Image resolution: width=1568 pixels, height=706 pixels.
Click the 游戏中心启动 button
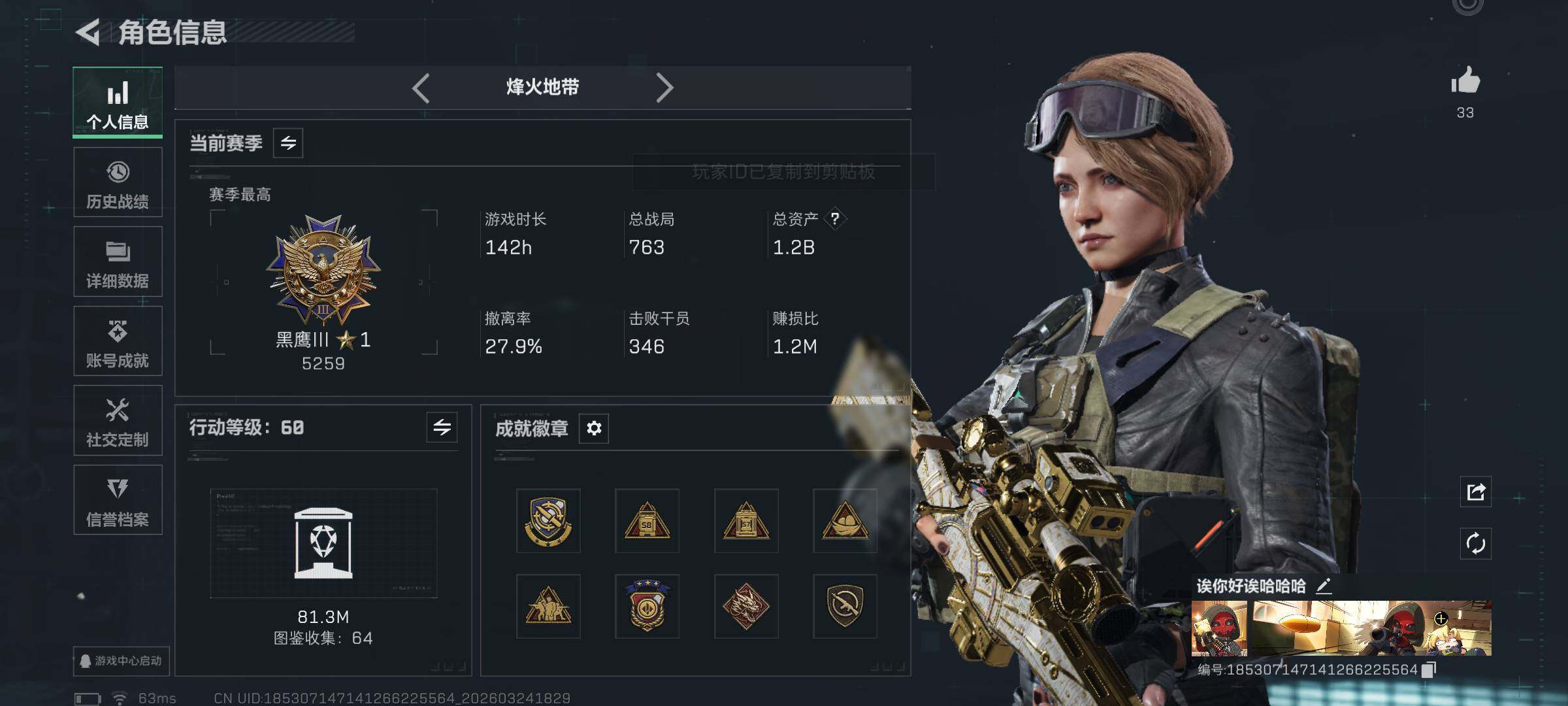[122, 661]
